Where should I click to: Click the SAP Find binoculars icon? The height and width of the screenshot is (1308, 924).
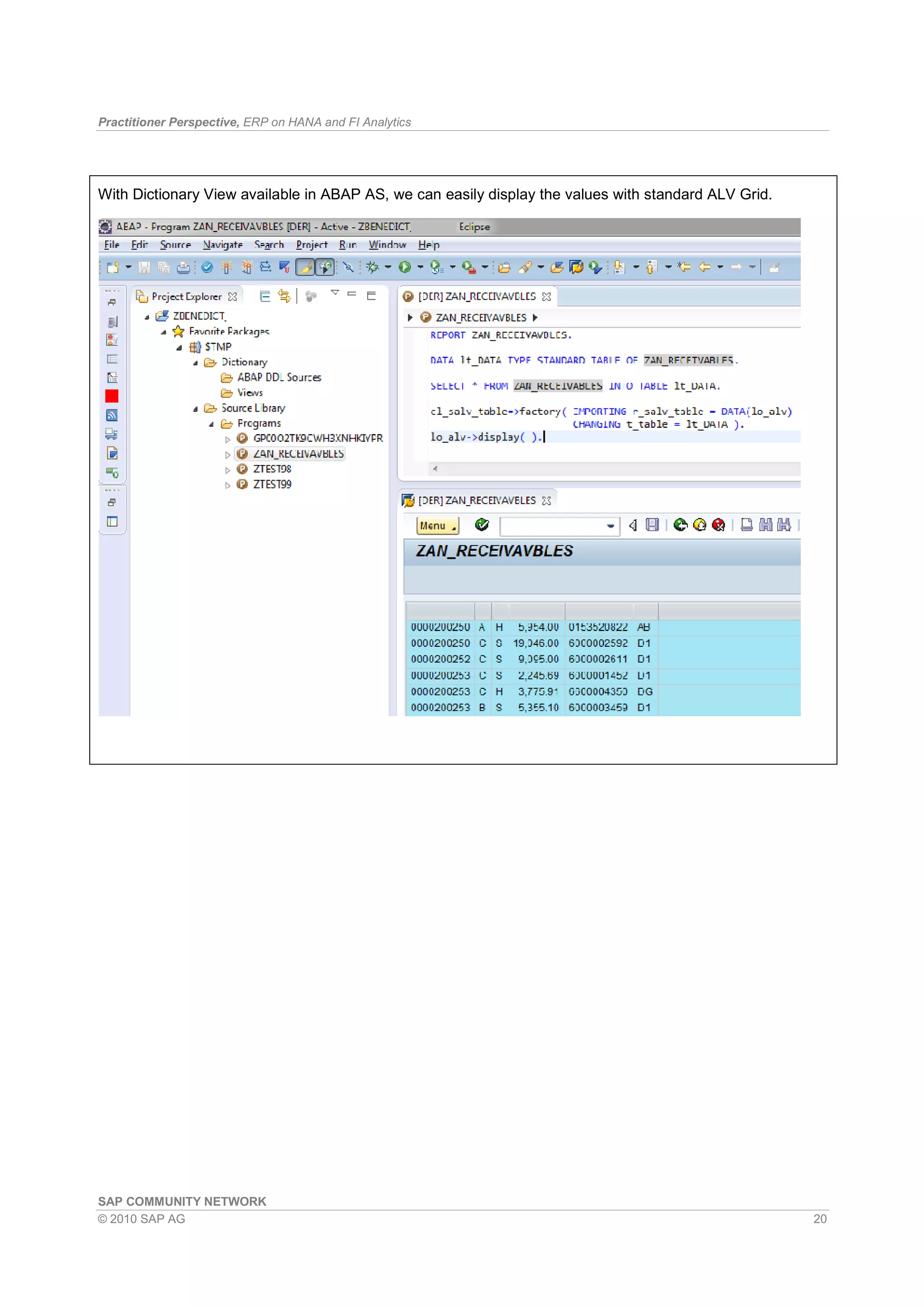tap(766, 525)
